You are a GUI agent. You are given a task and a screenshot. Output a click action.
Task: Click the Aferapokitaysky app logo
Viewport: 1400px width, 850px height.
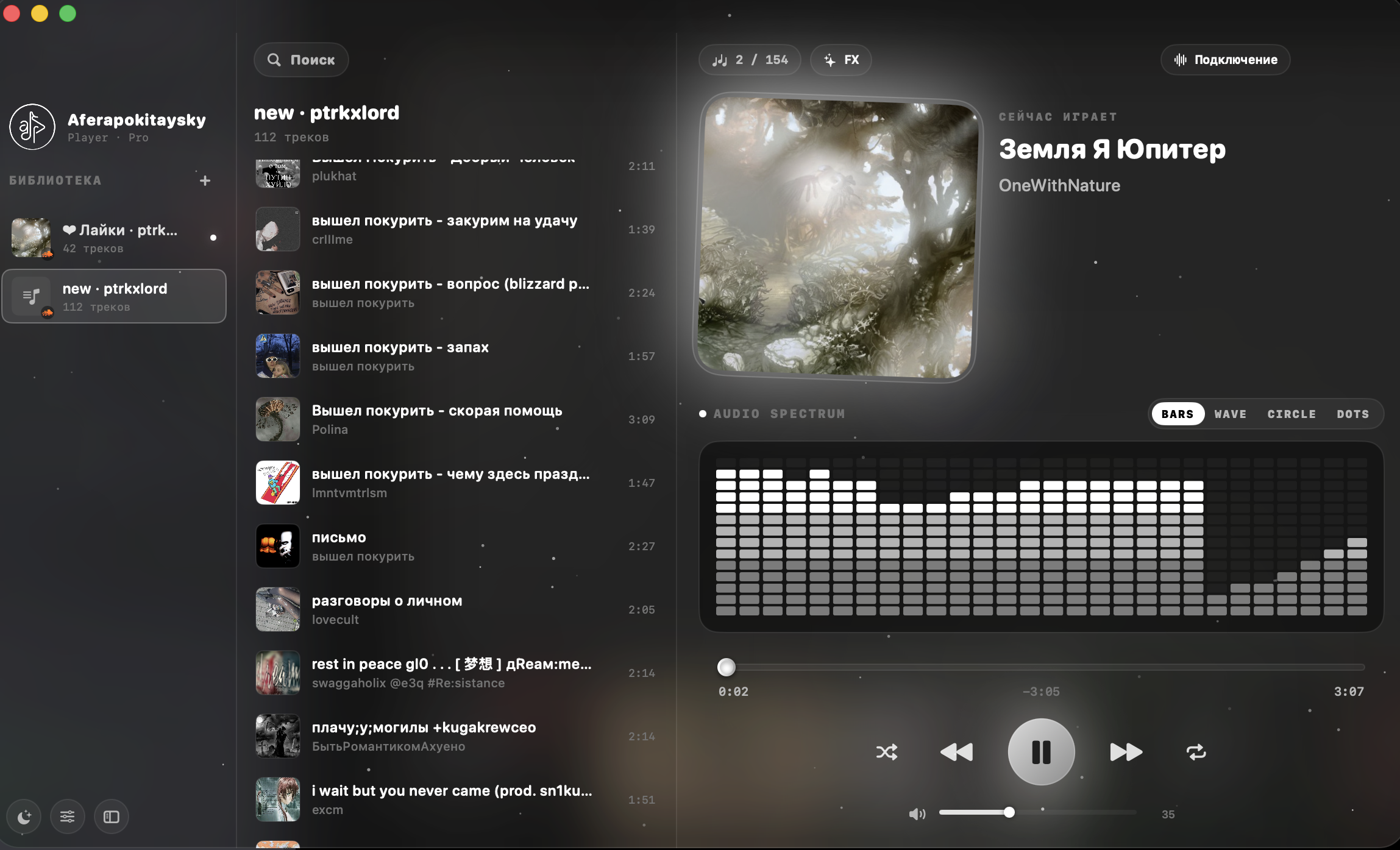point(32,127)
